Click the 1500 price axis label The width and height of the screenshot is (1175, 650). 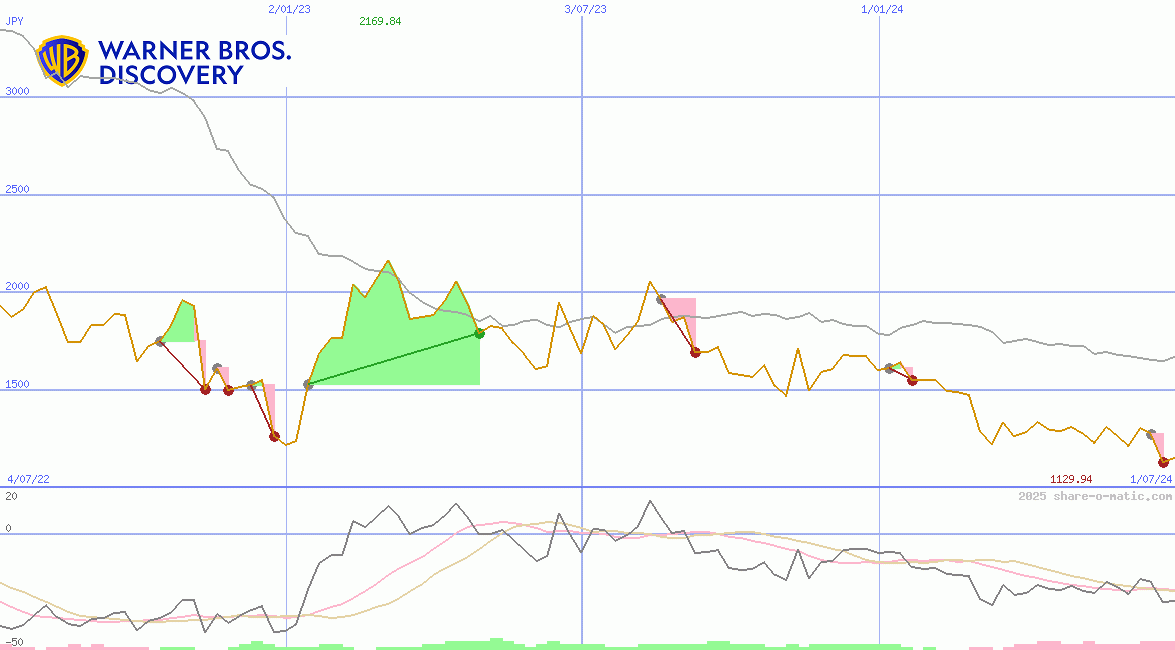pos(17,384)
